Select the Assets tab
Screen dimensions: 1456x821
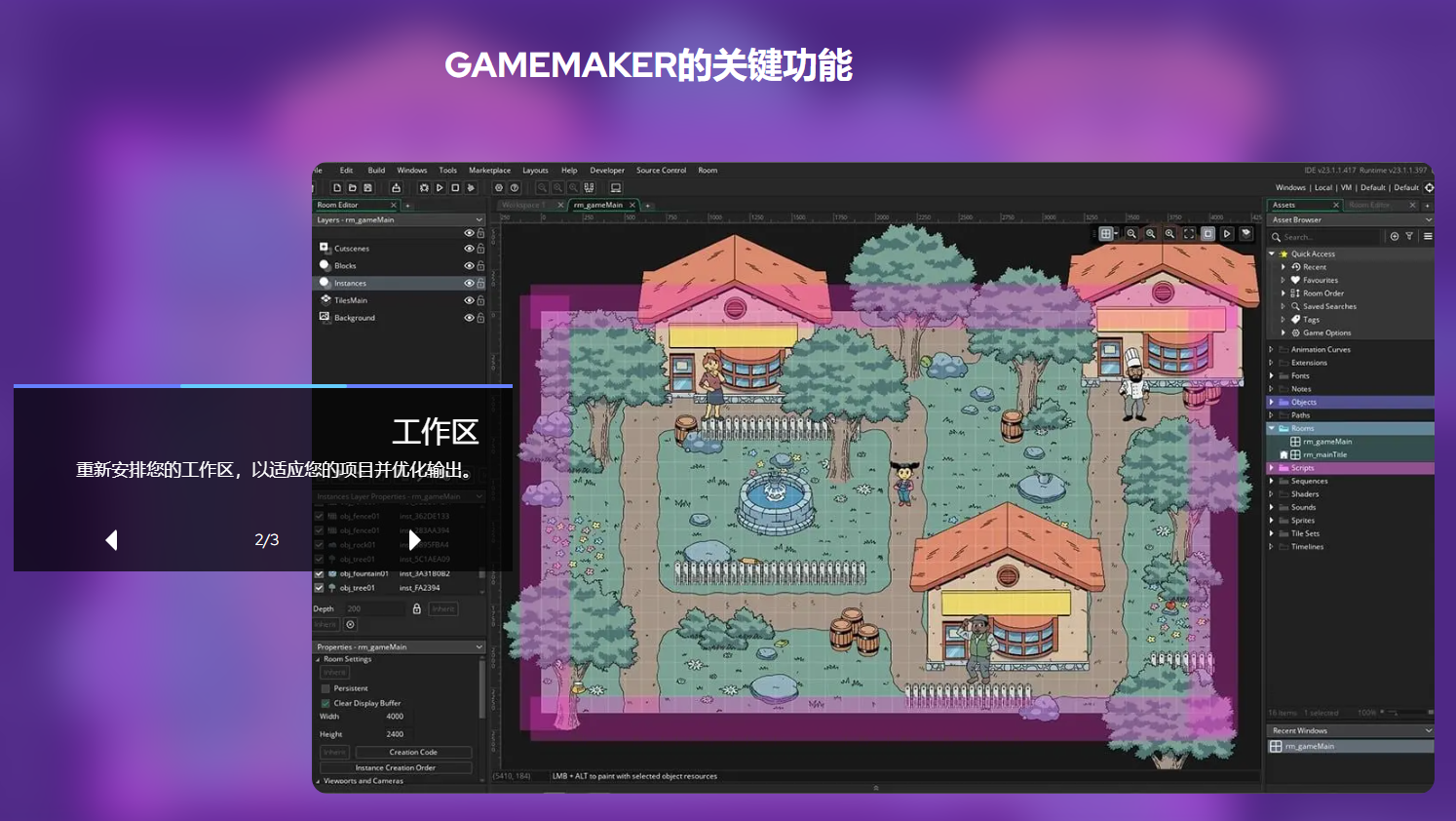(x=1304, y=205)
